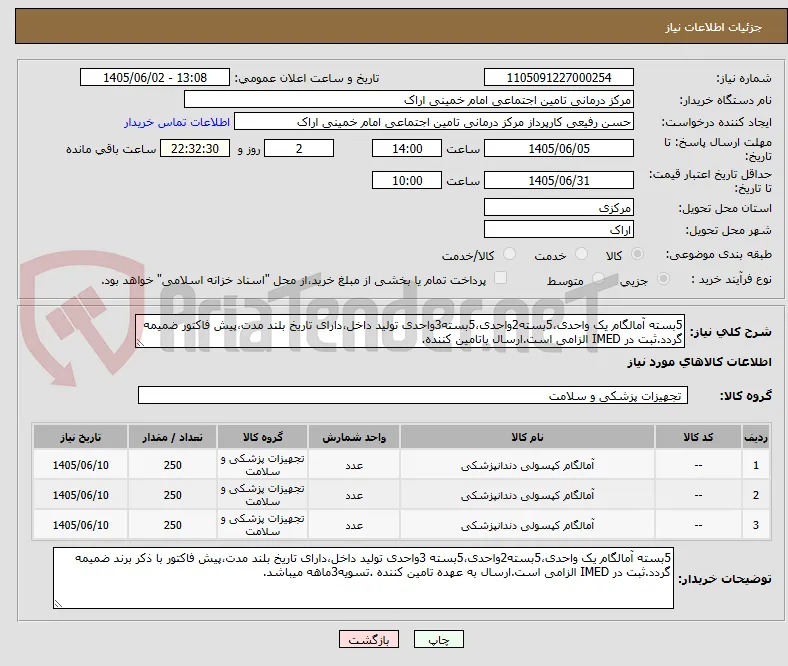
Task: Click the delivery city field اراک
Action: click(558, 229)
